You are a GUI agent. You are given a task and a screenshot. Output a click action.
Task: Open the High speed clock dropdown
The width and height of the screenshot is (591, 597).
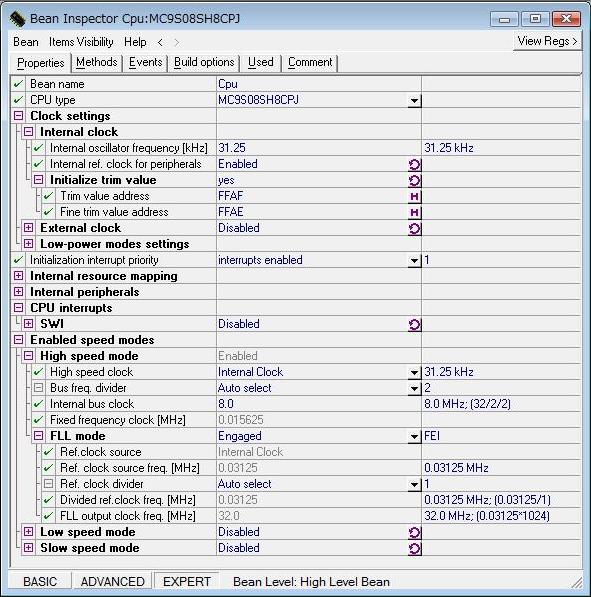point(414,373)
